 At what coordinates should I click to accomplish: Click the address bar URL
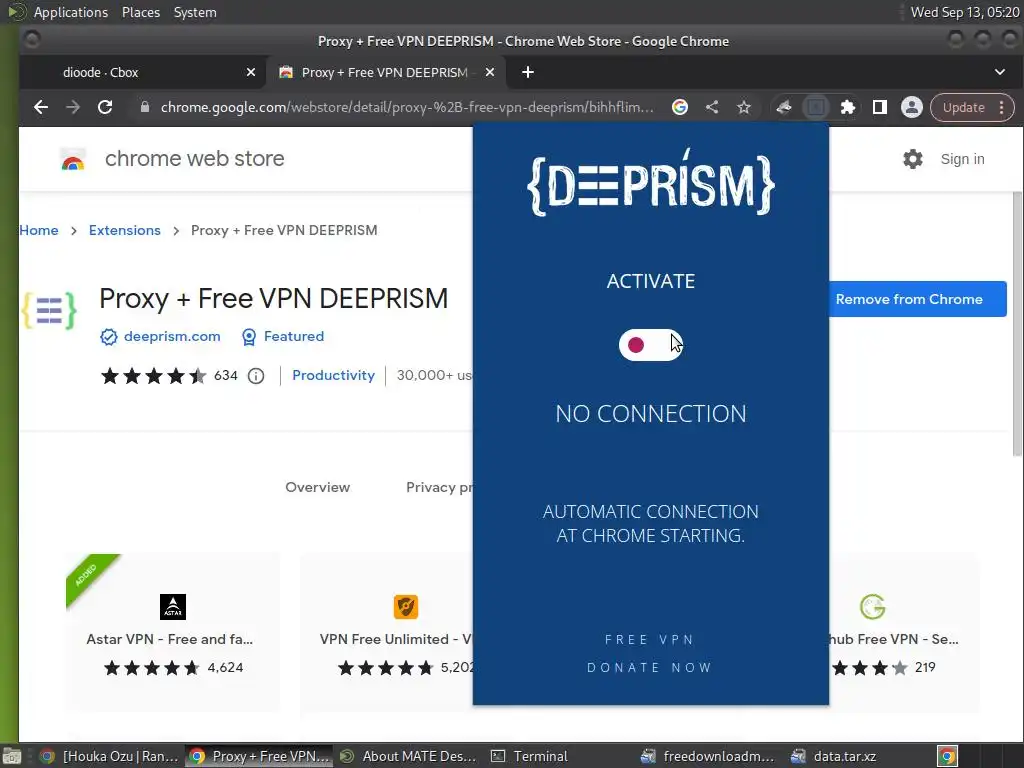407,107
